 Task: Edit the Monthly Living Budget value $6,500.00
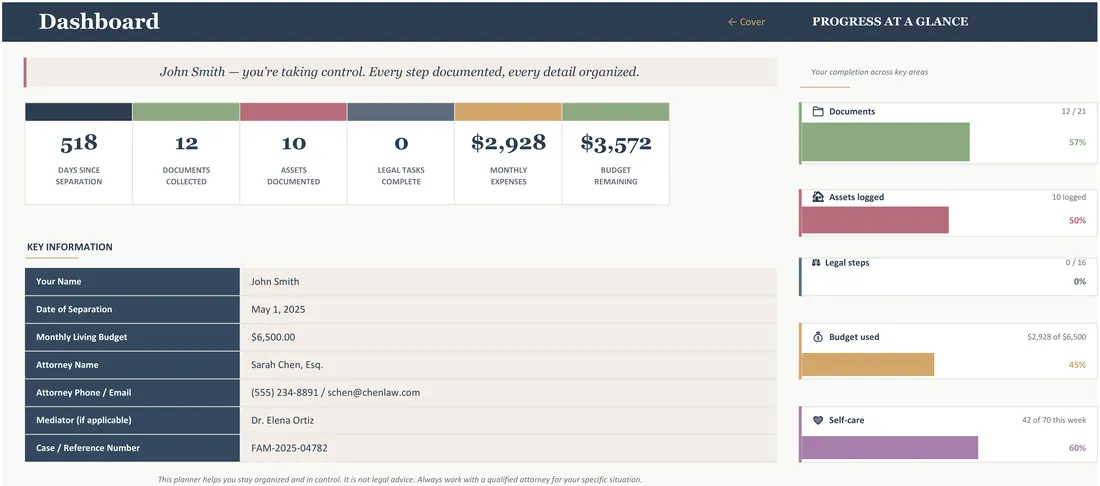508,337
